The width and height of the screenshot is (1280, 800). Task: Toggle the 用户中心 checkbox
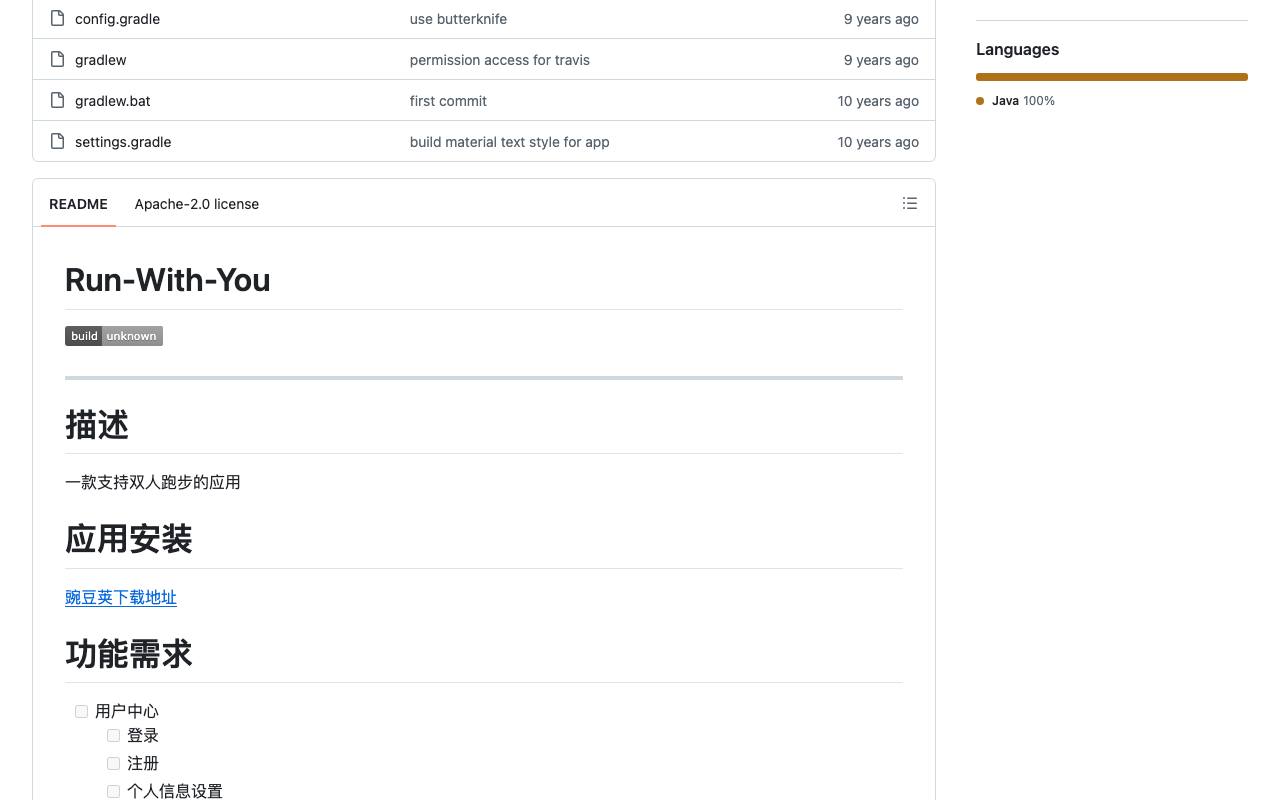tap(81, 711)
